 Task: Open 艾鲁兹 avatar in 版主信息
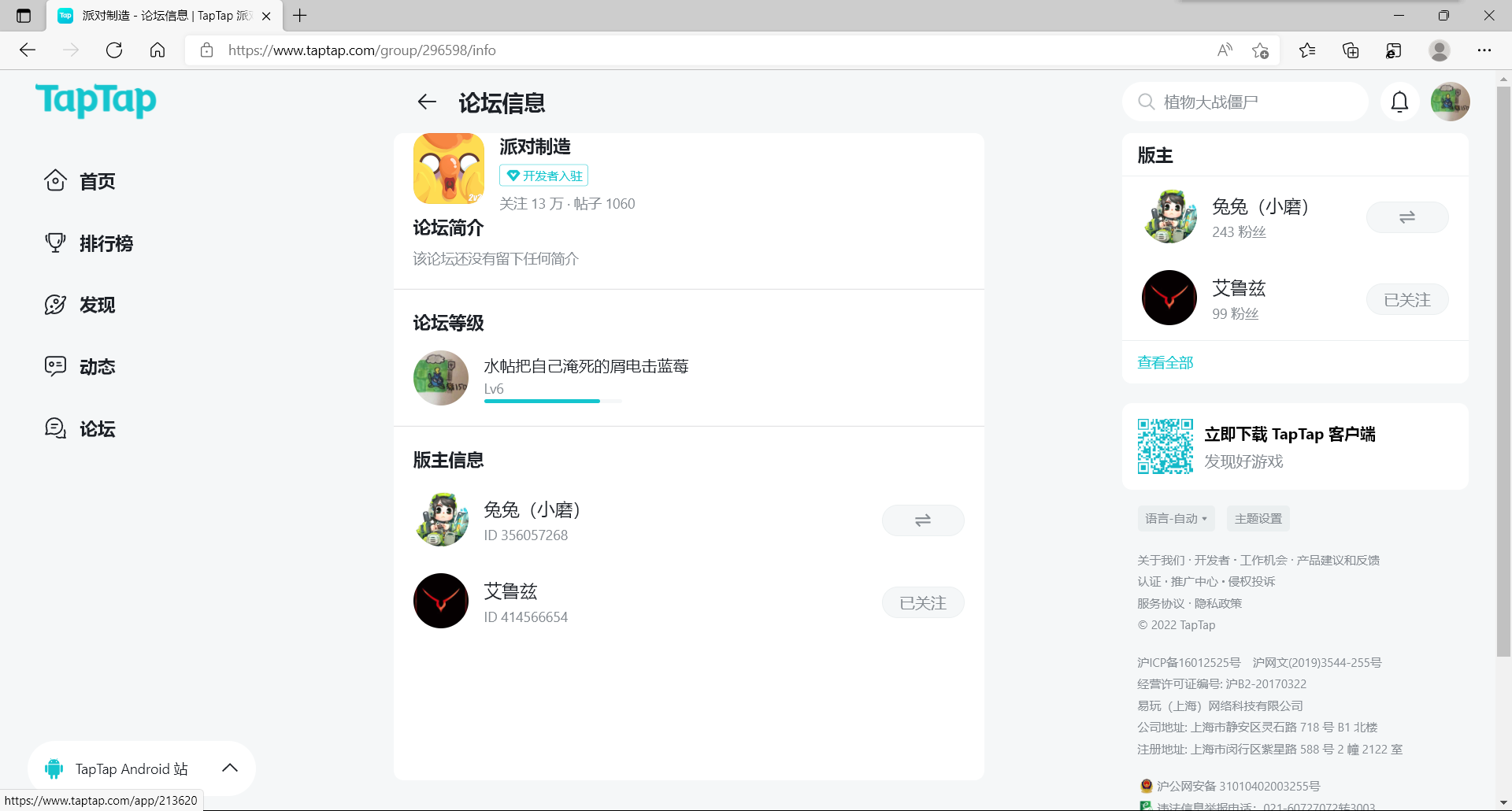(x=441, y=601)
